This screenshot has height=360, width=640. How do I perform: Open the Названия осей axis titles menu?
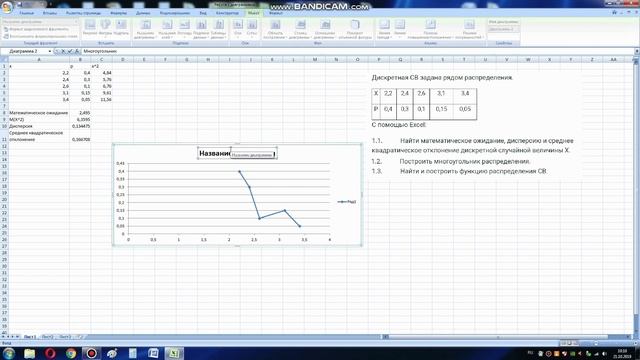click(167, 29)
